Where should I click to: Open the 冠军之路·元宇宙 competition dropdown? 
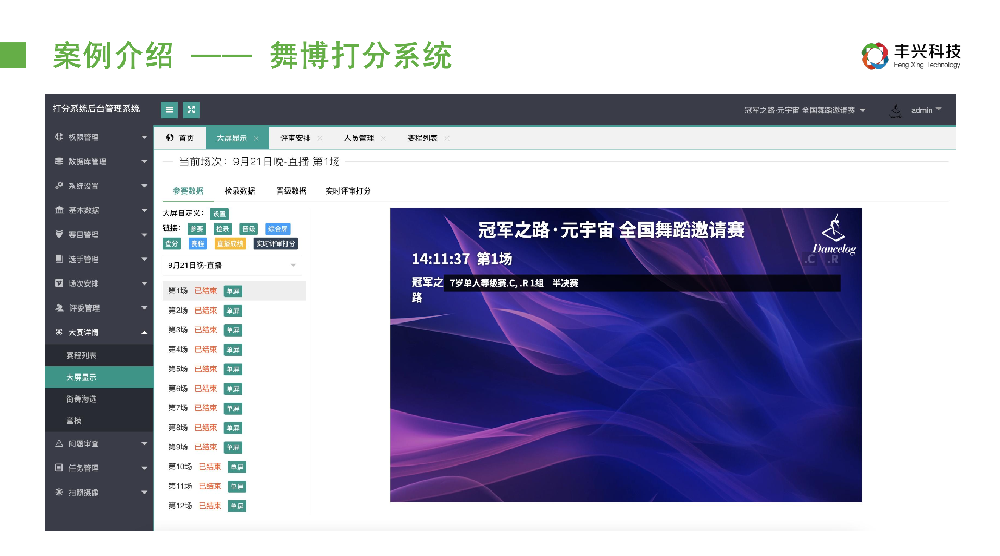(x=805, y=110)
